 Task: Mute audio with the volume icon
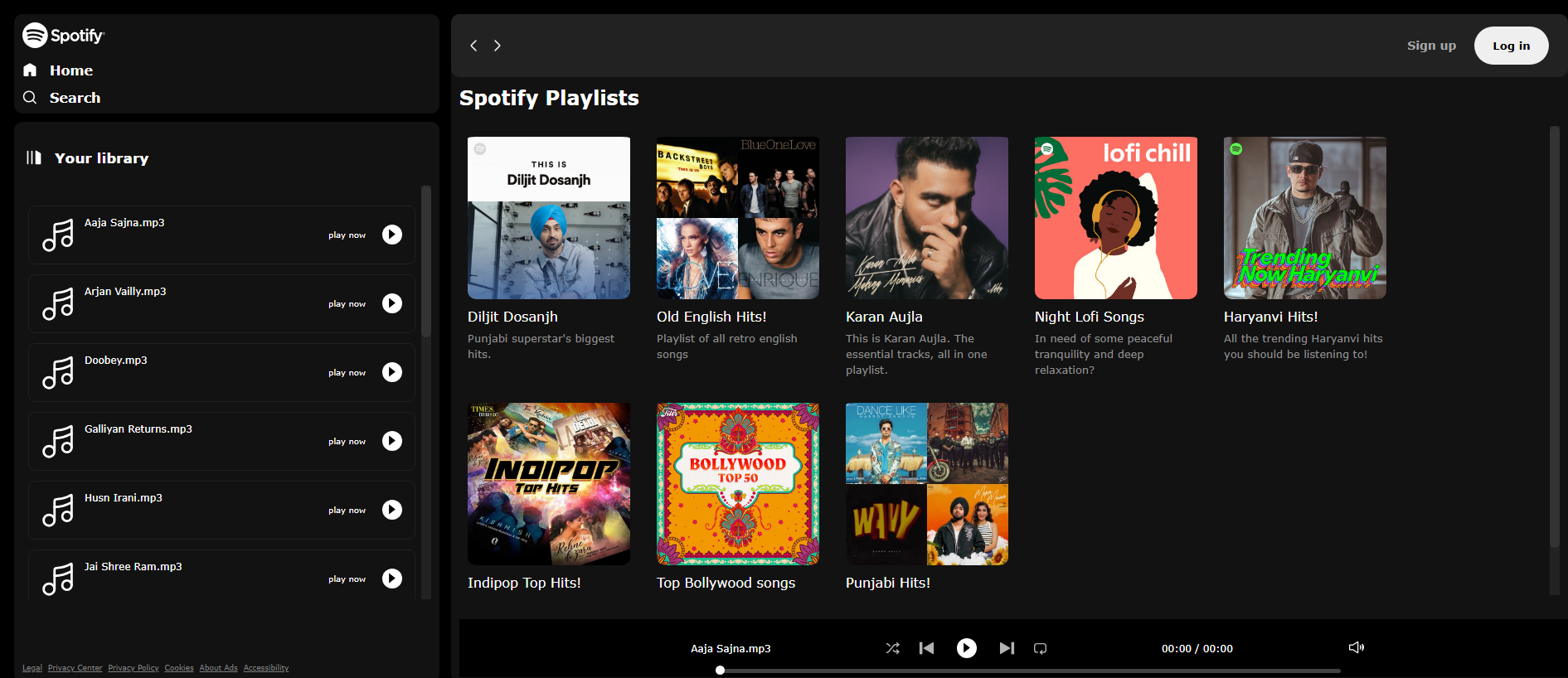point(1357,647)
